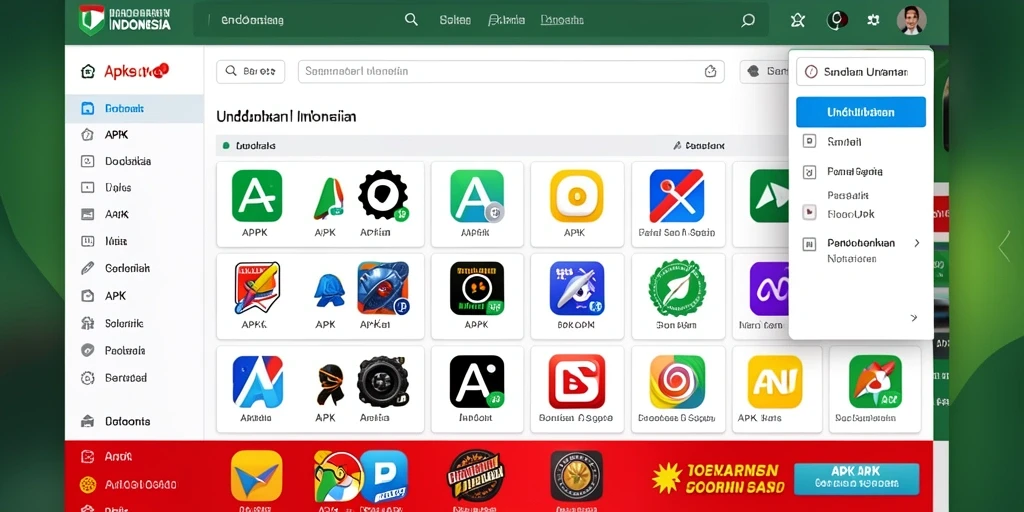Click the magnifier icon in the green header
This screenshot has width=1024, height=512.
[x=411, y=20]
